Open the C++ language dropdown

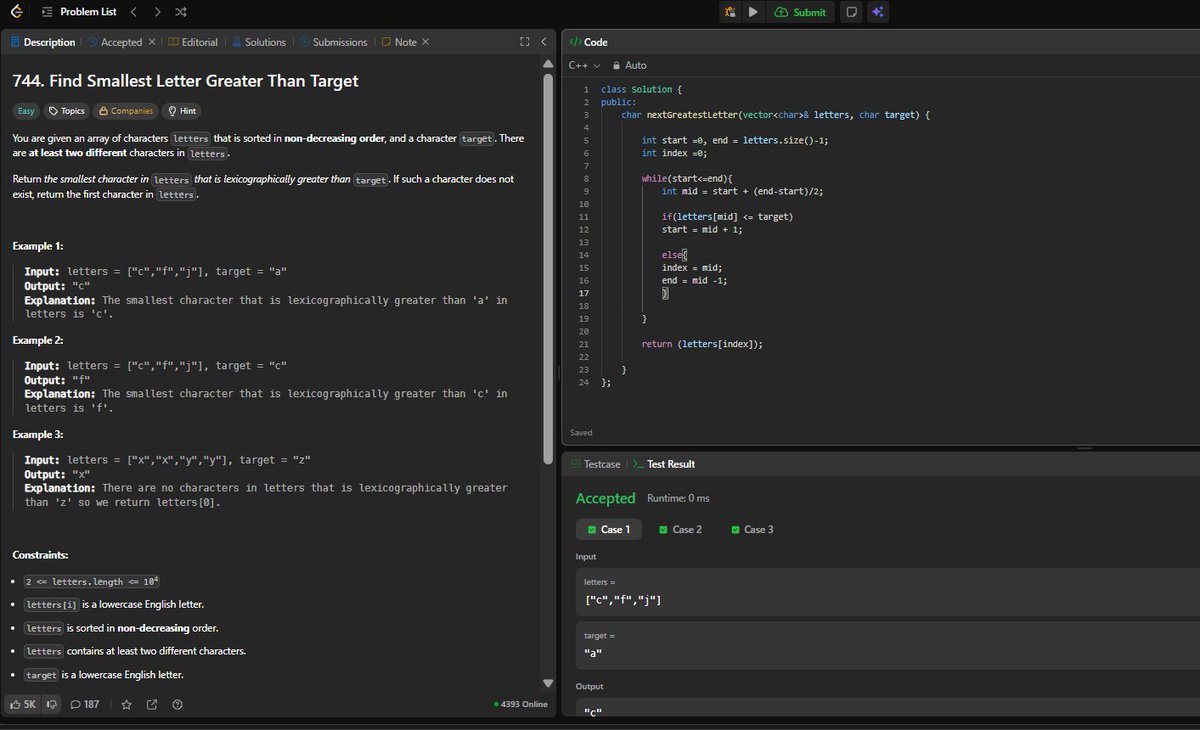[584, 65]
